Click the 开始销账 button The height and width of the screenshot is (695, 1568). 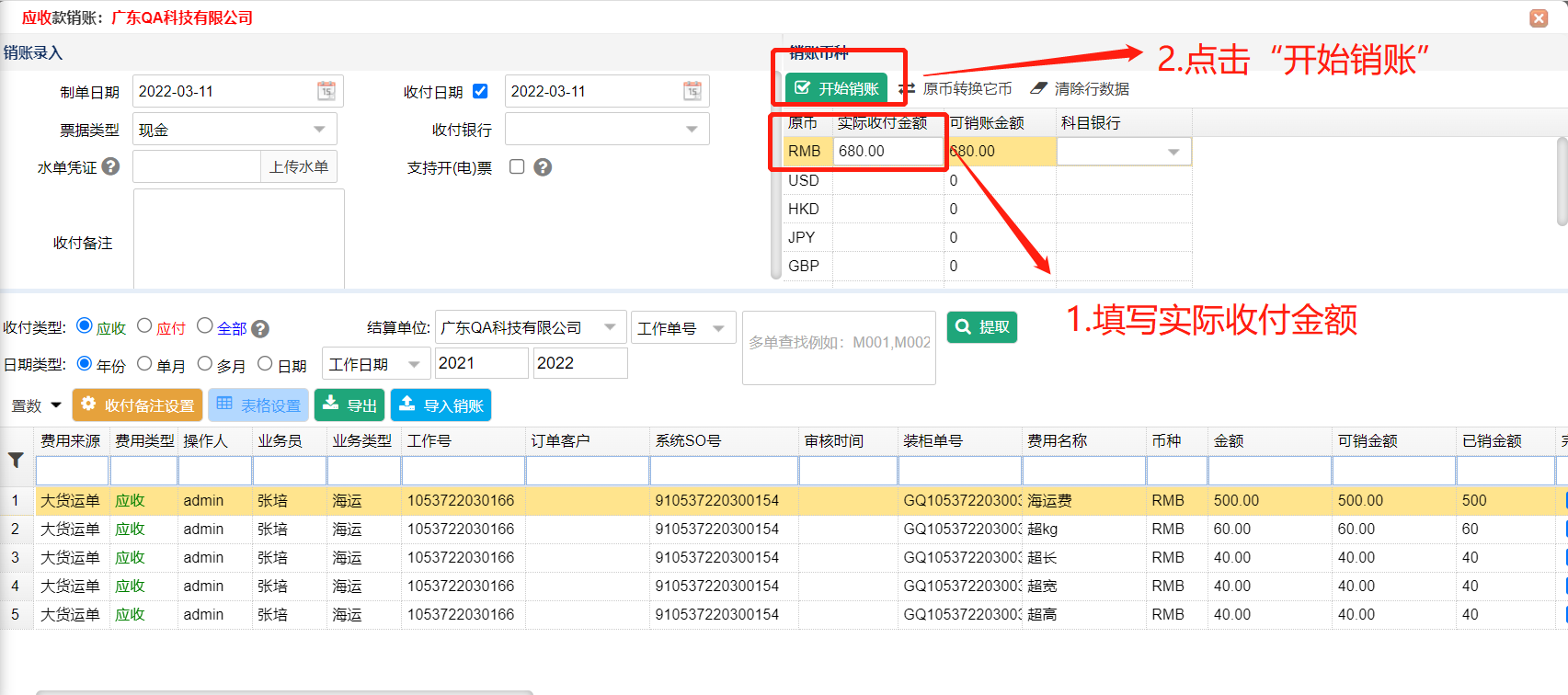pyautogui.click(x=836, y=88)
